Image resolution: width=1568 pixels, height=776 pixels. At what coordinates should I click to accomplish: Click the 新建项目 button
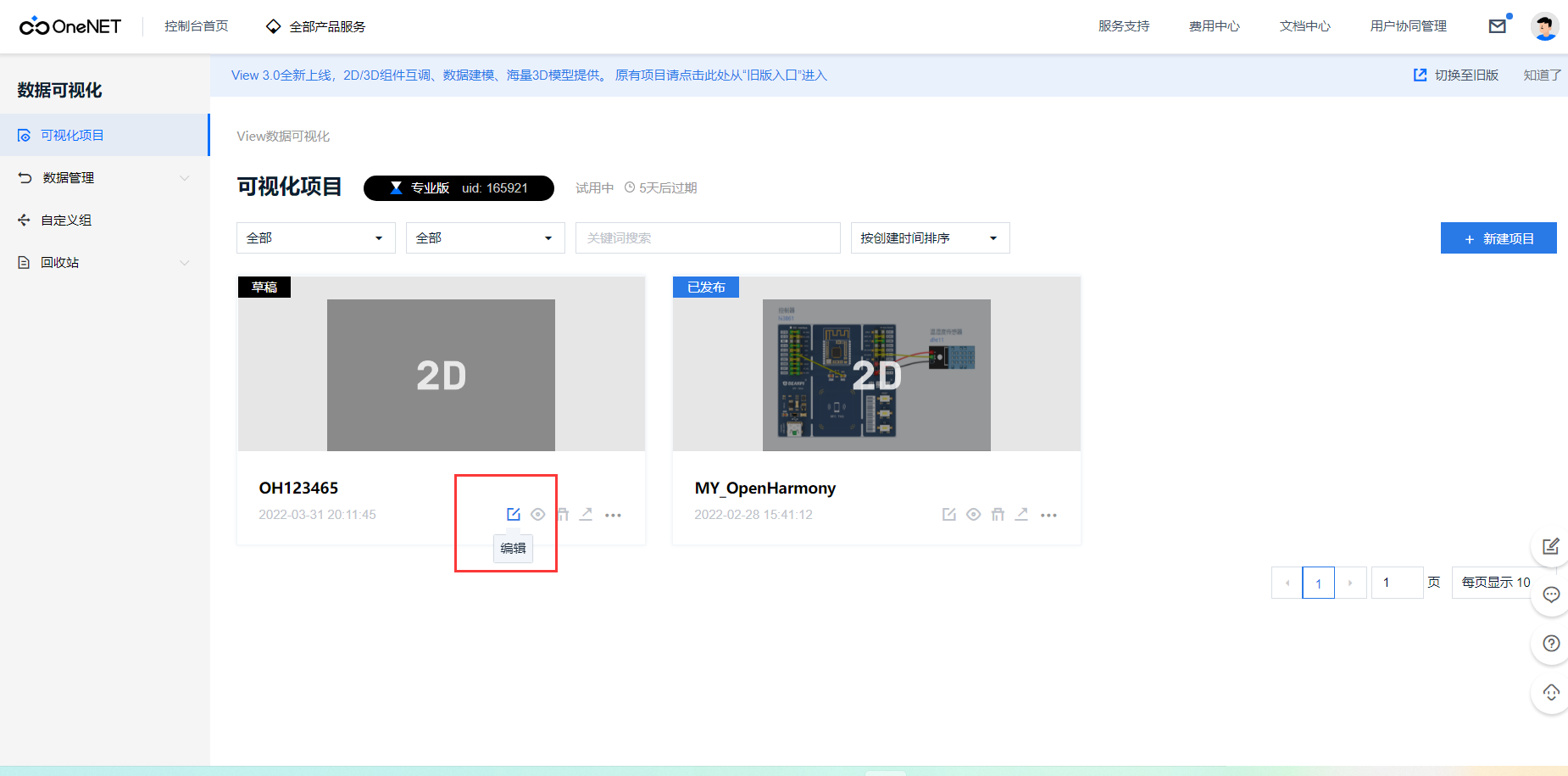(1498, 238)
